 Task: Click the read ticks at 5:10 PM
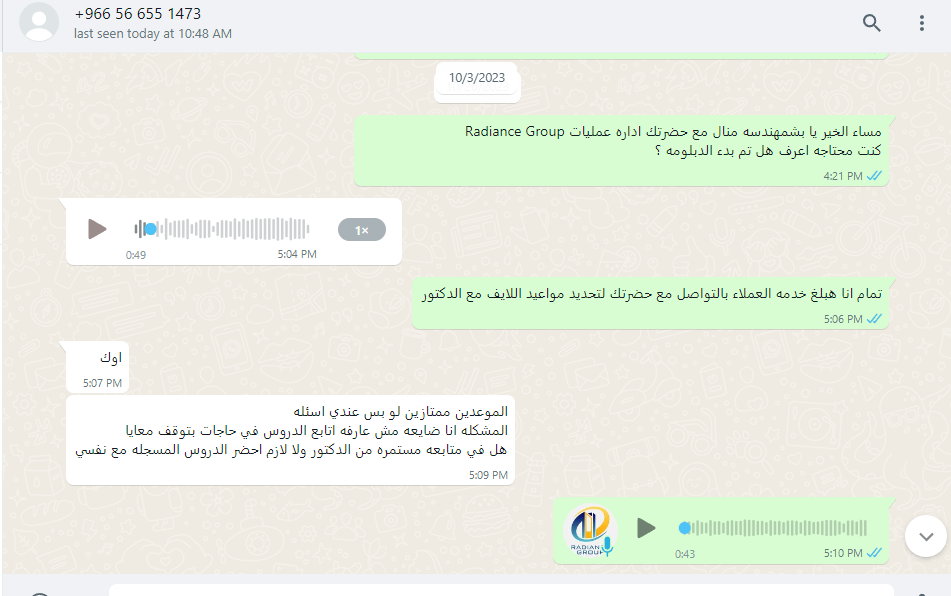tap(874, 553)
